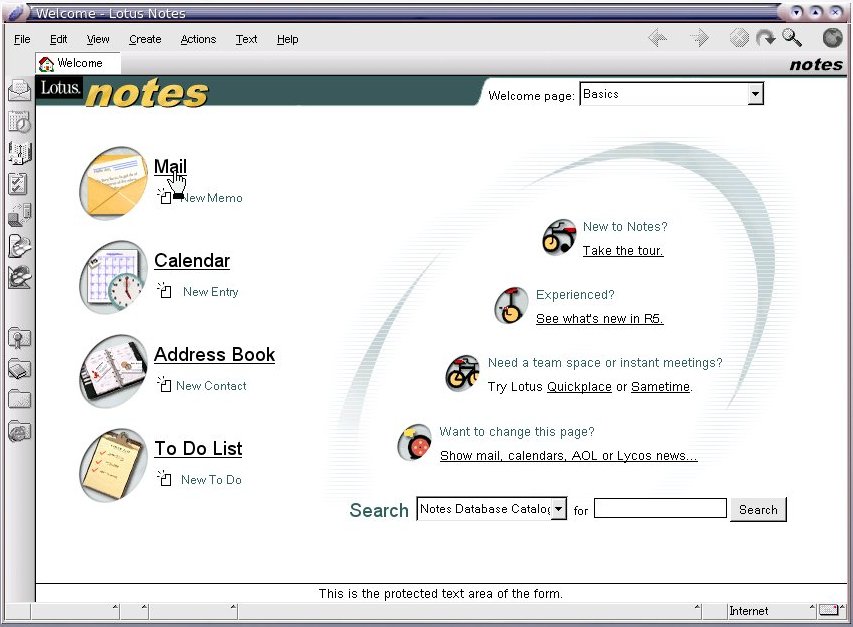Click the search text input field
This screenshot has width=853, height=627.
click(x=660, y=508)
